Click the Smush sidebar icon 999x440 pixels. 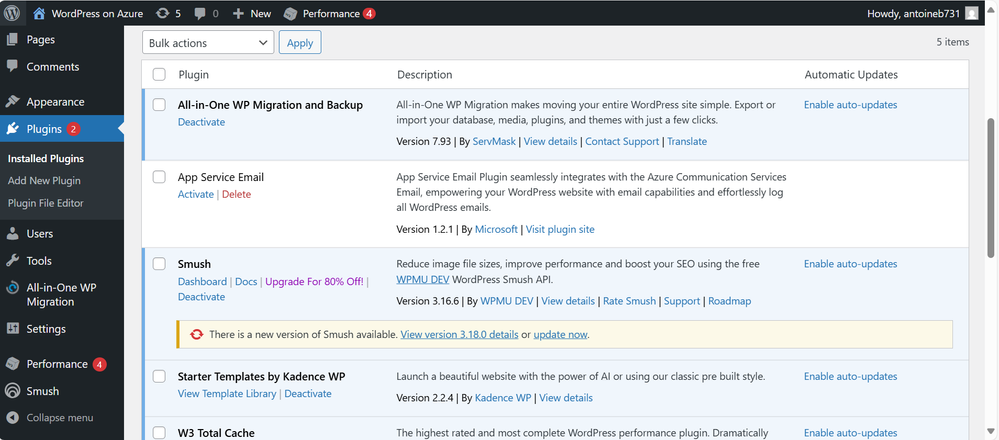tap(12, 391)
